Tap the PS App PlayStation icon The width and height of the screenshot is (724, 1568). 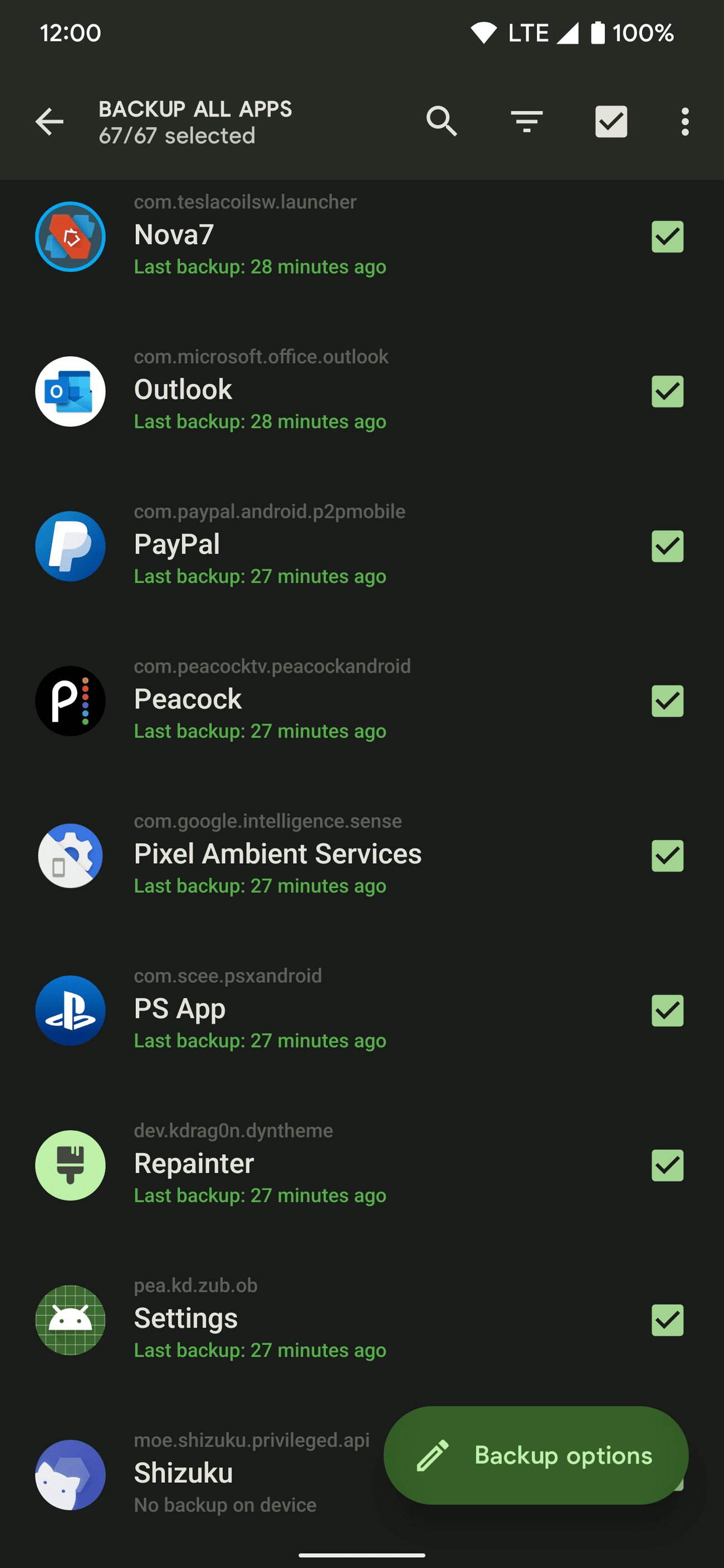click(x=71, y=1011)
